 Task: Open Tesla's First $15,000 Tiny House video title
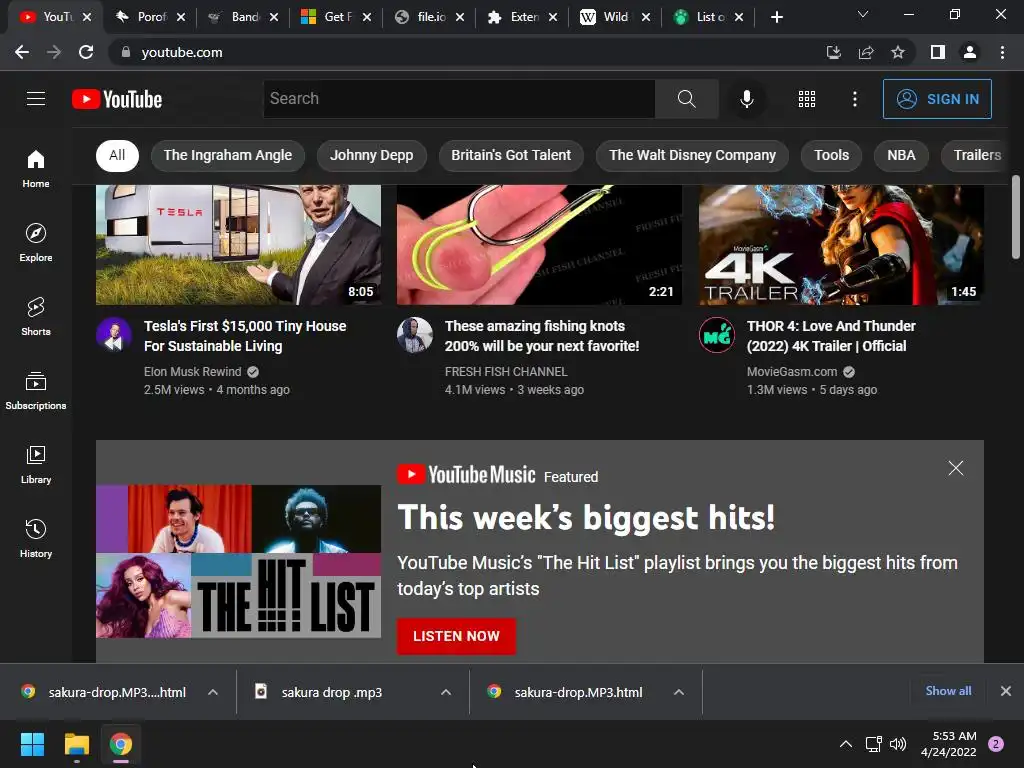245,336
